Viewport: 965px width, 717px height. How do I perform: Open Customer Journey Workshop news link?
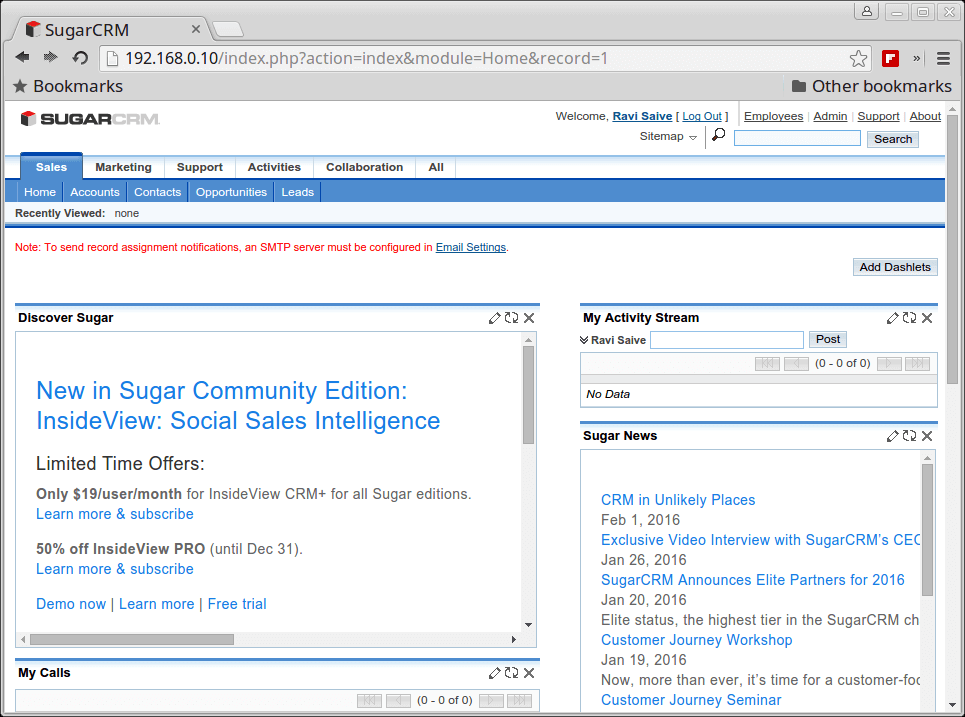tap(696, 640)
